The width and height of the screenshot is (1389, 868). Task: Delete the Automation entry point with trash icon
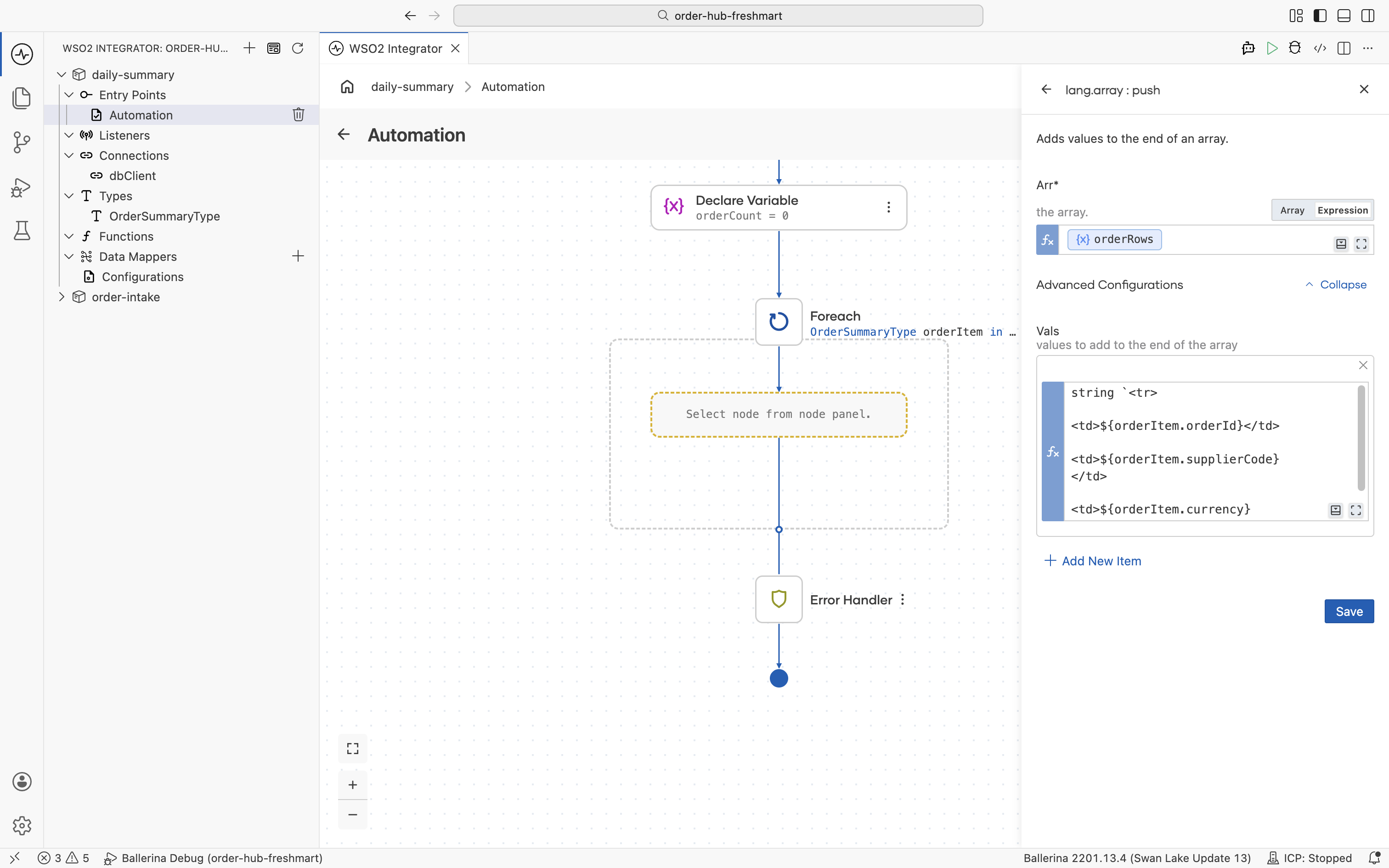click(299, 115)
